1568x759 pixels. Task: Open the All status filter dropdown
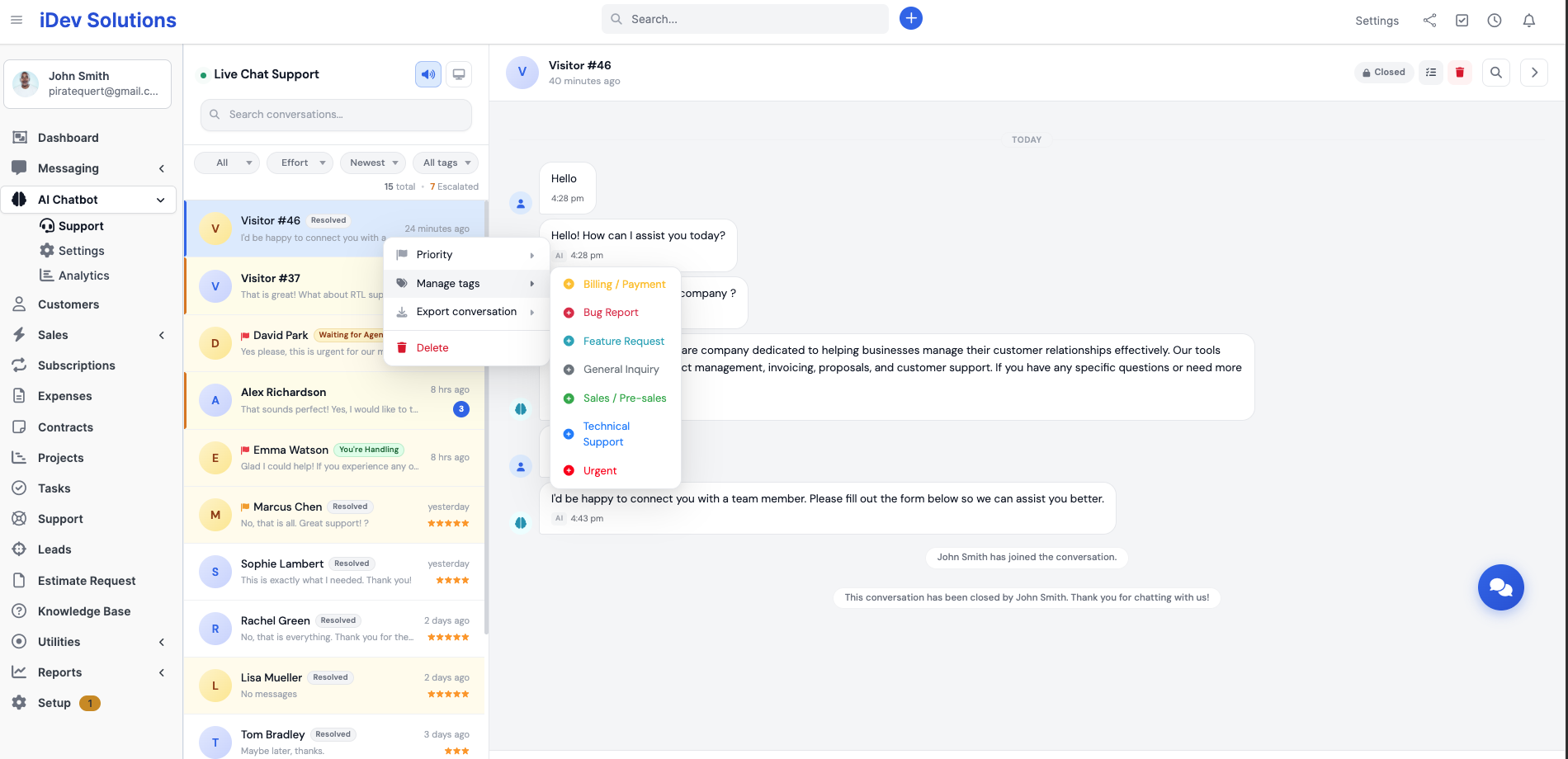tap(227, 163)
